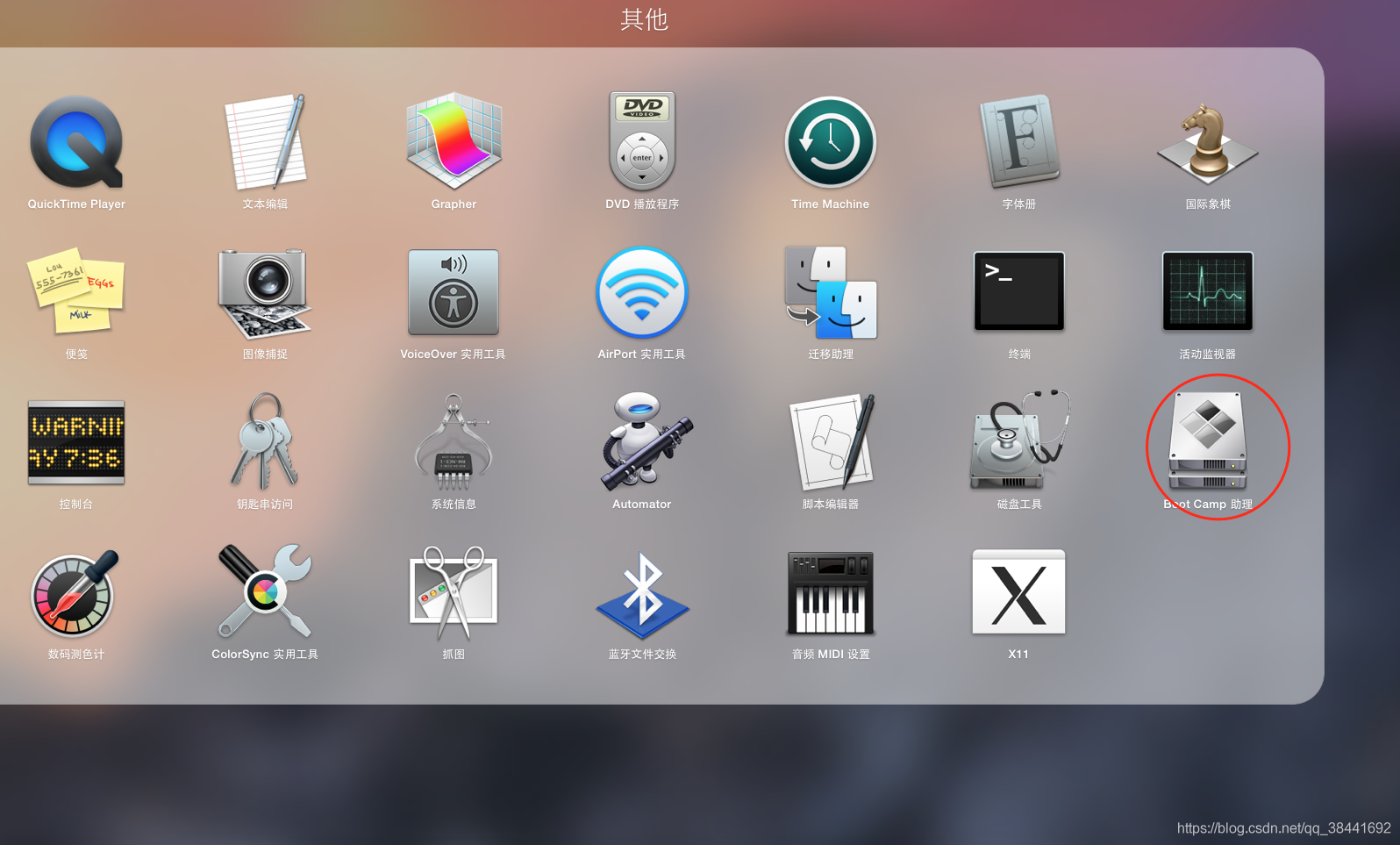Open QuickTime Player app
Screen dimensions: 1400x845
[x=76, y=142]
